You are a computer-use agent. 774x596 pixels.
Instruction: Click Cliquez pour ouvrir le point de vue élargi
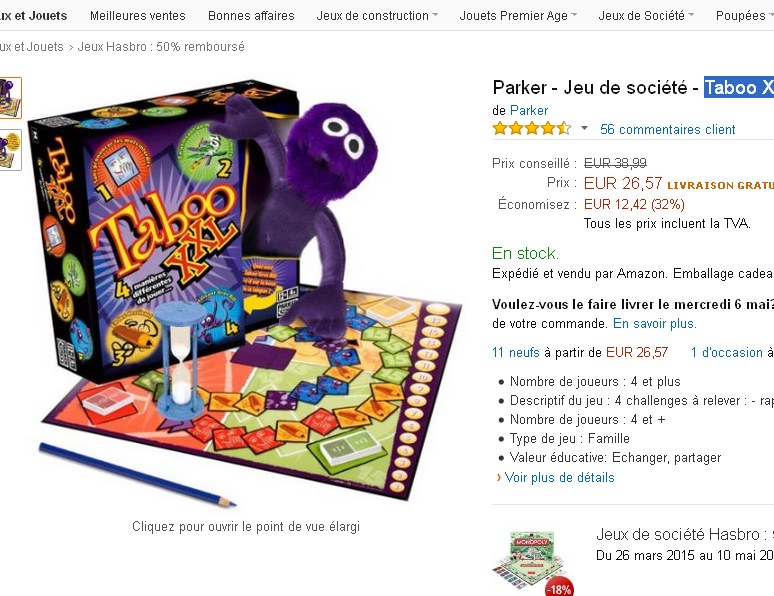click(246, 526)
